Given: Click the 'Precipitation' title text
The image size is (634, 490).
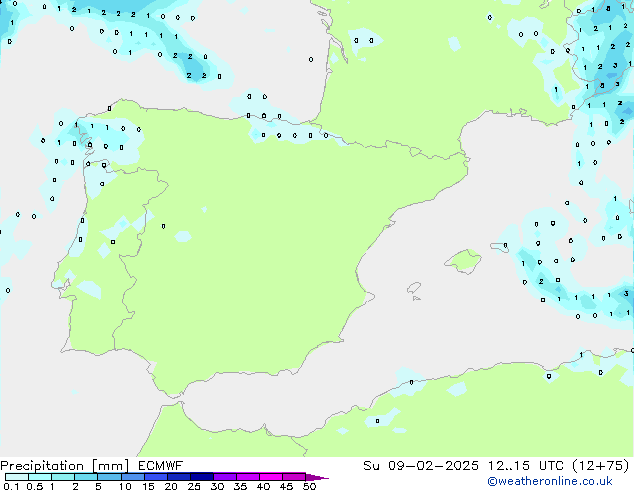Looking at the screenshot, I should (x=42, y=466).
